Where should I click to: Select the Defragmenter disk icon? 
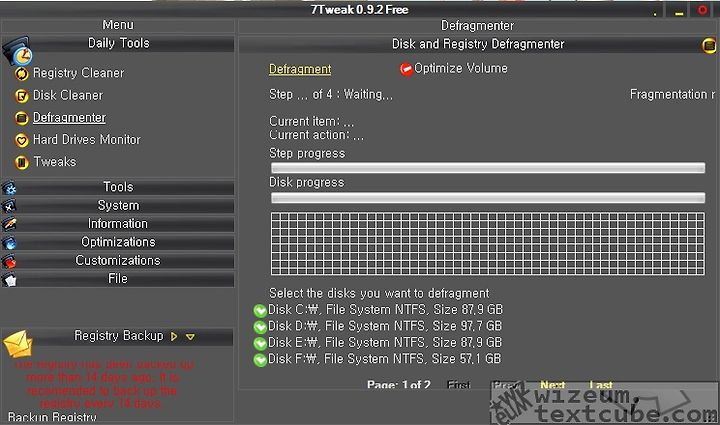(22, 118)
